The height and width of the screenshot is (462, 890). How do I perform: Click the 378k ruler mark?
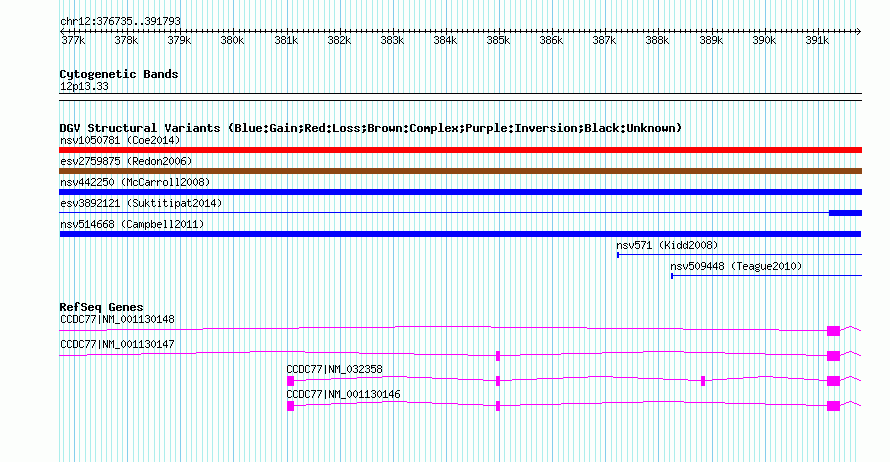126,40
